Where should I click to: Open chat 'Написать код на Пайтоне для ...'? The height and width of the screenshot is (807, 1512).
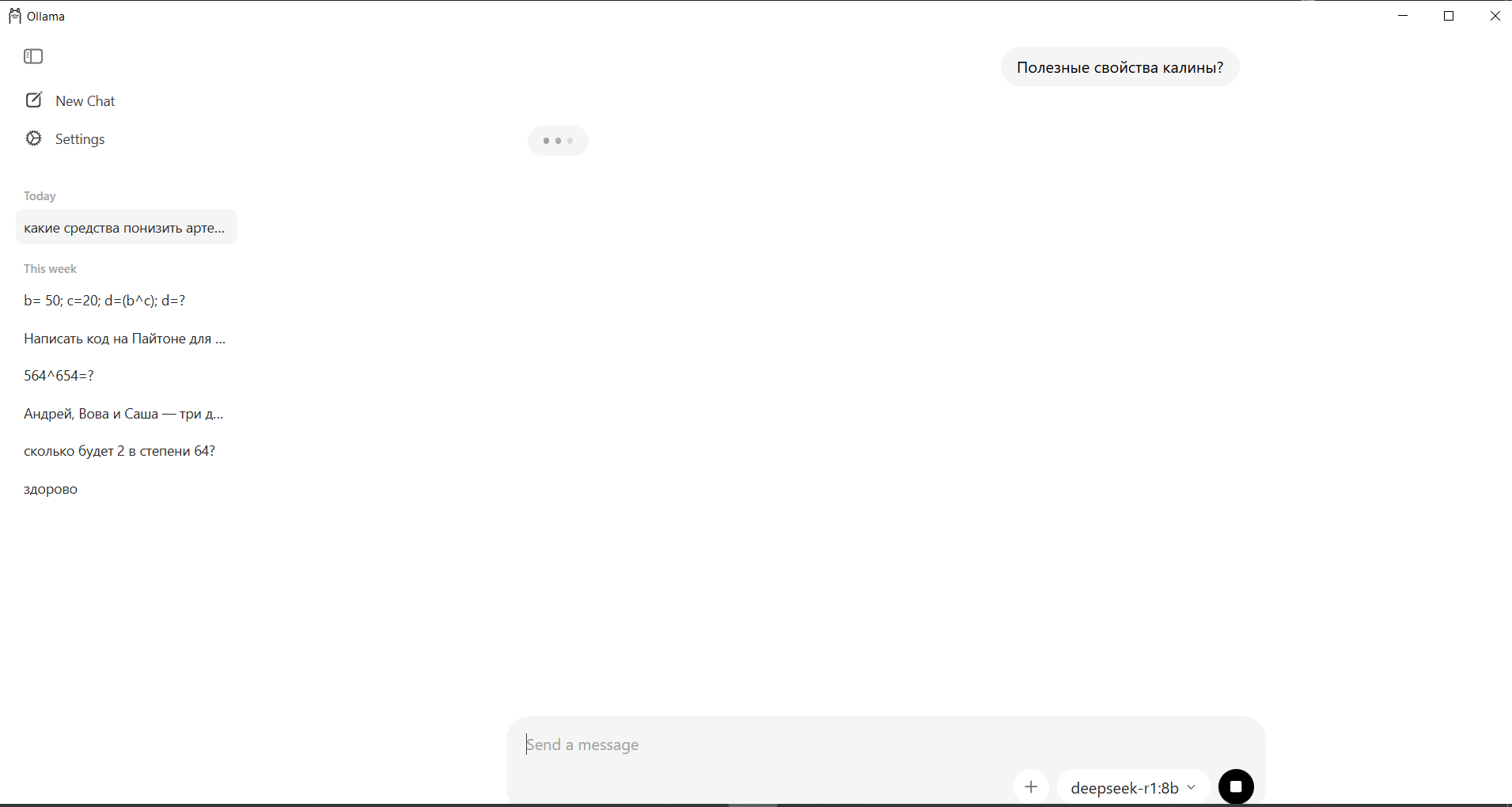125,339
